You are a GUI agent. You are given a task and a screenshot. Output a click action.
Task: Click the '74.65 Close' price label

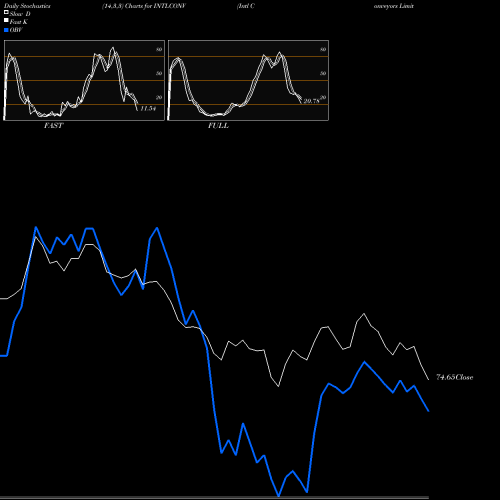tap(455, 377)
